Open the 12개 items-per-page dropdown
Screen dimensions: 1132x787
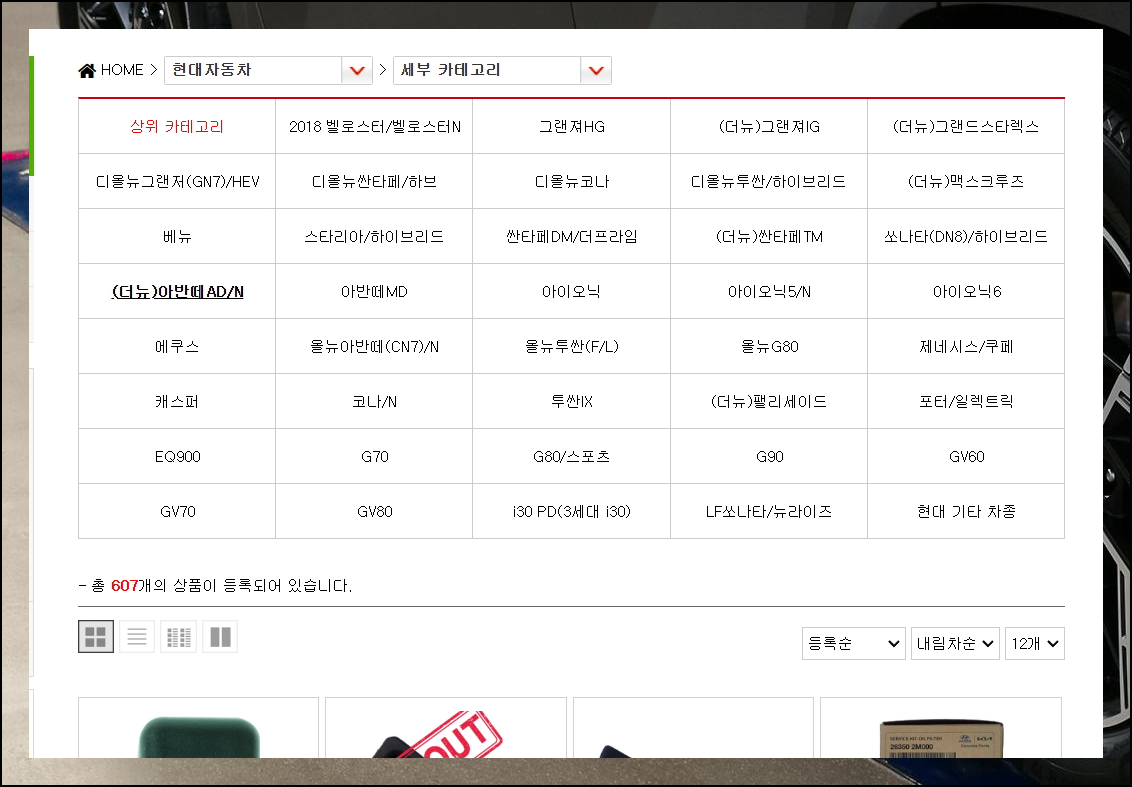coord(1035,643)
